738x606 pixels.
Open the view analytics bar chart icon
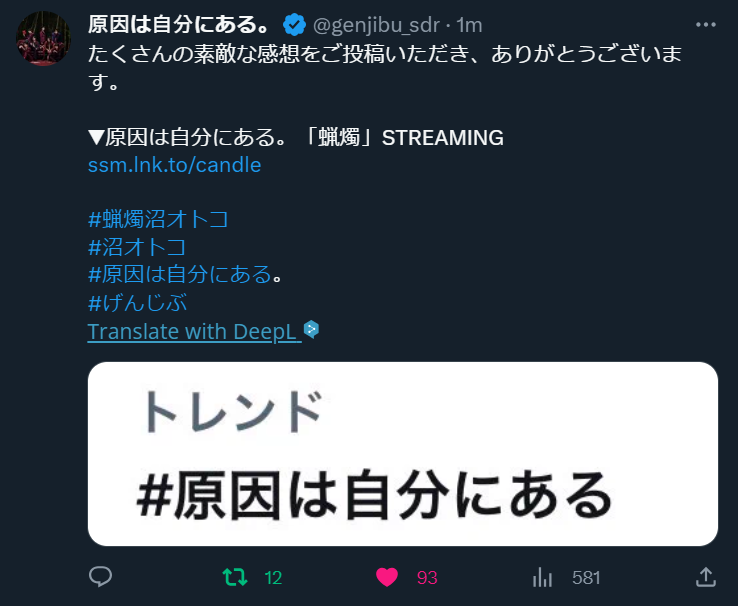click(x=542, y=577)
